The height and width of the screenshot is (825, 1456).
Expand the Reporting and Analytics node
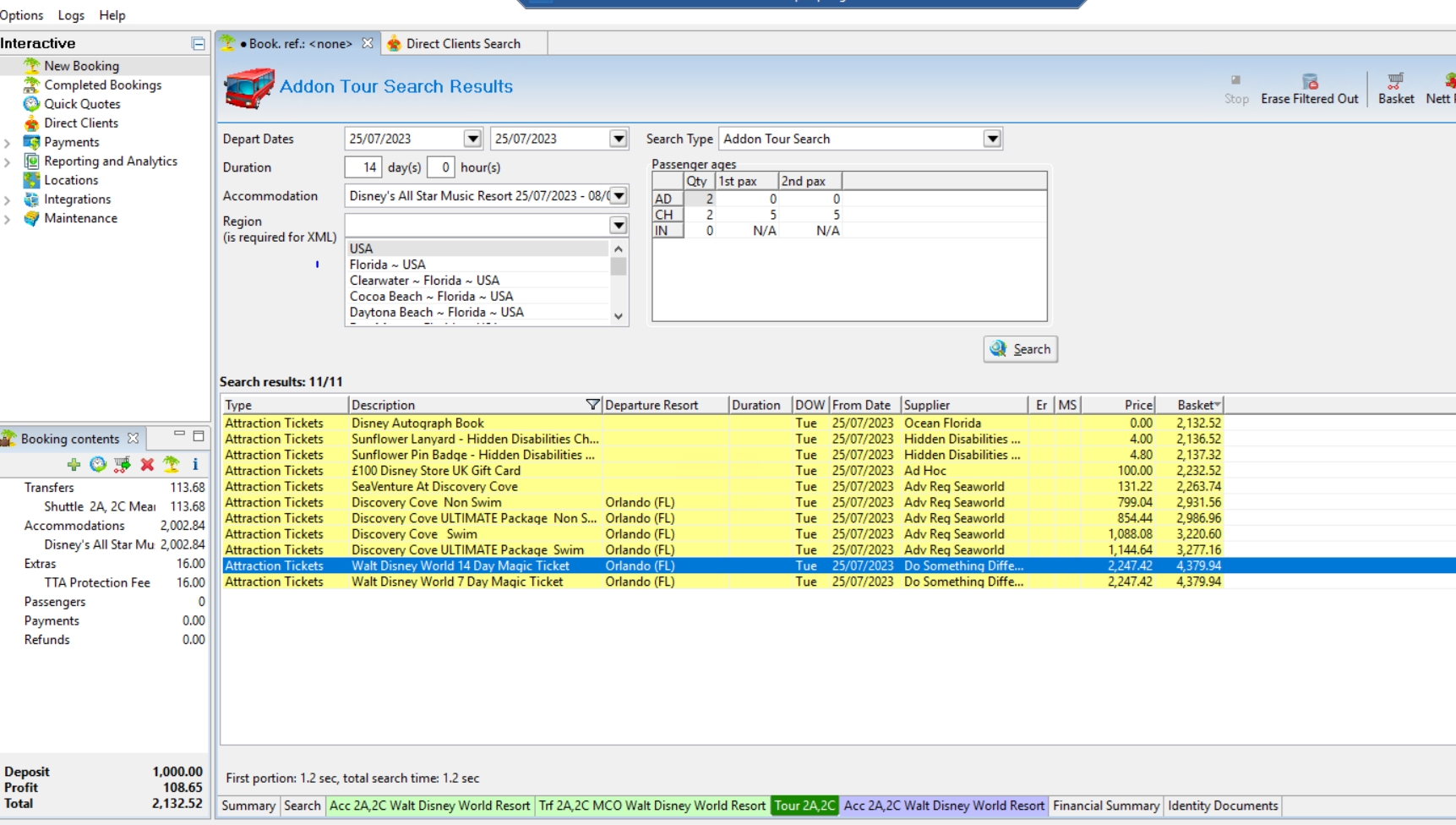8,161
